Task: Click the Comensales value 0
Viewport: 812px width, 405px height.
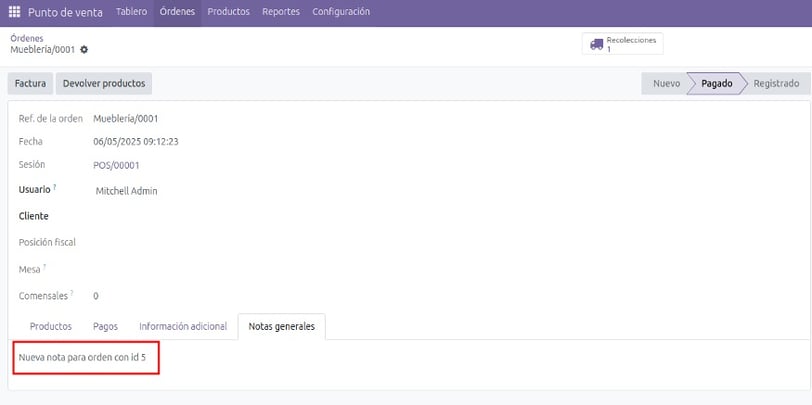Action: (x=96, y=296)
